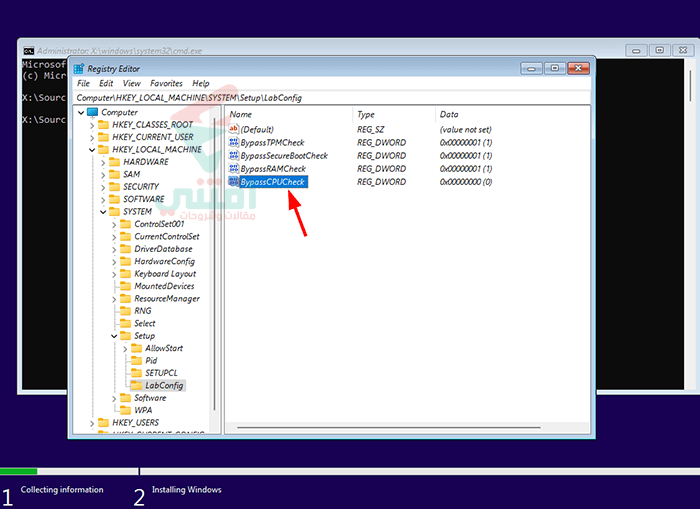The image size is (700, 509).
Task: Click the HKEY_LOCAL_MACHINE folder icon
Action: [x=104, y=150]
